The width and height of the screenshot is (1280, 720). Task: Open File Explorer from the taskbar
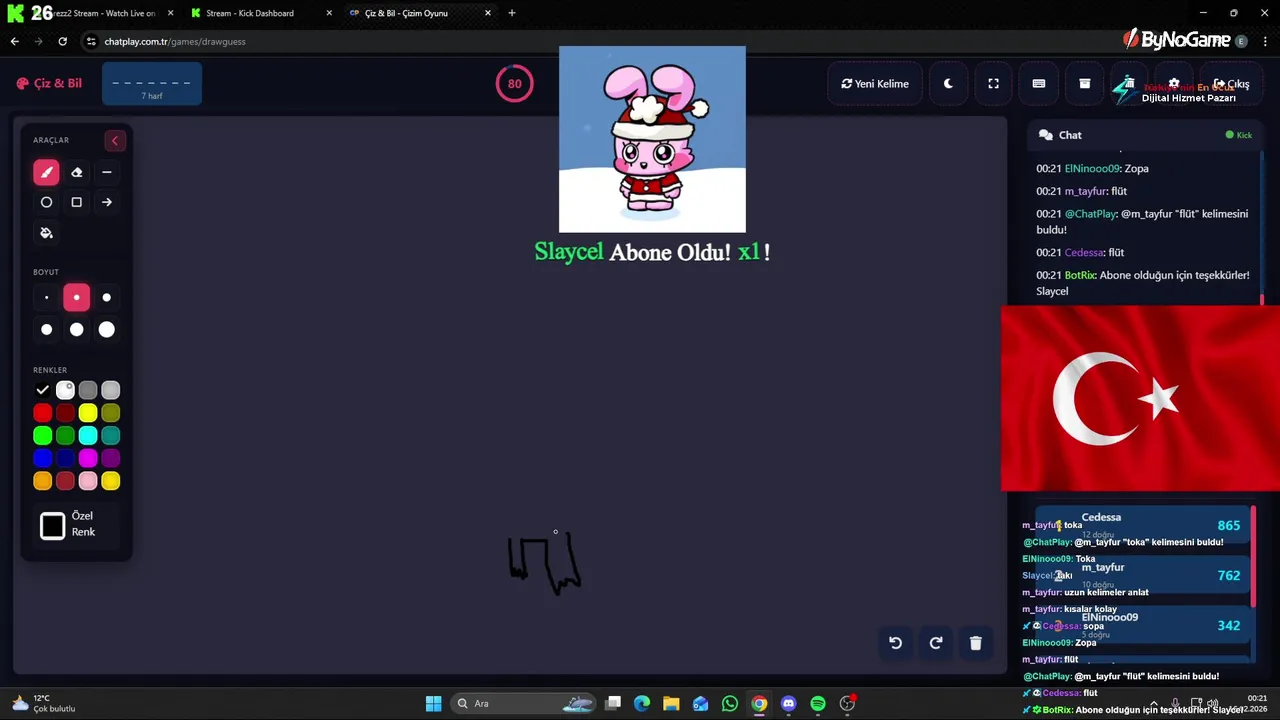tap(671, 703)
